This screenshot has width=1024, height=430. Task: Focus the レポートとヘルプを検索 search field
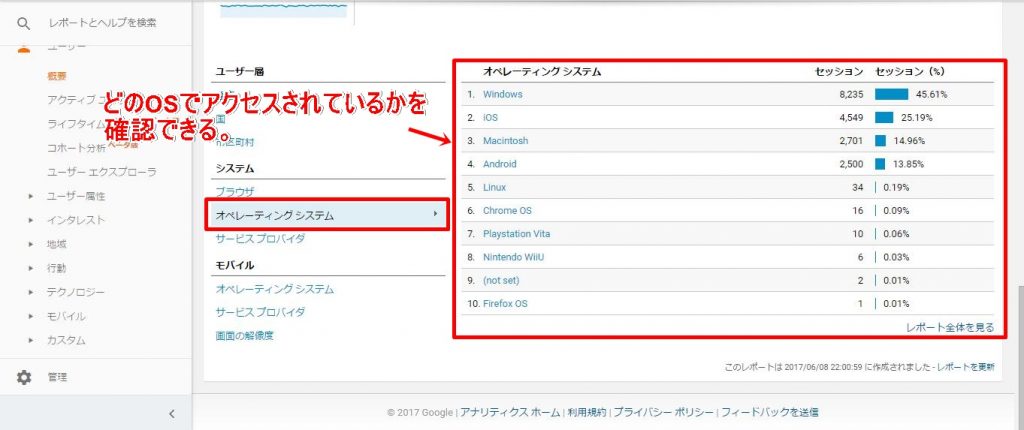point(103,23)
